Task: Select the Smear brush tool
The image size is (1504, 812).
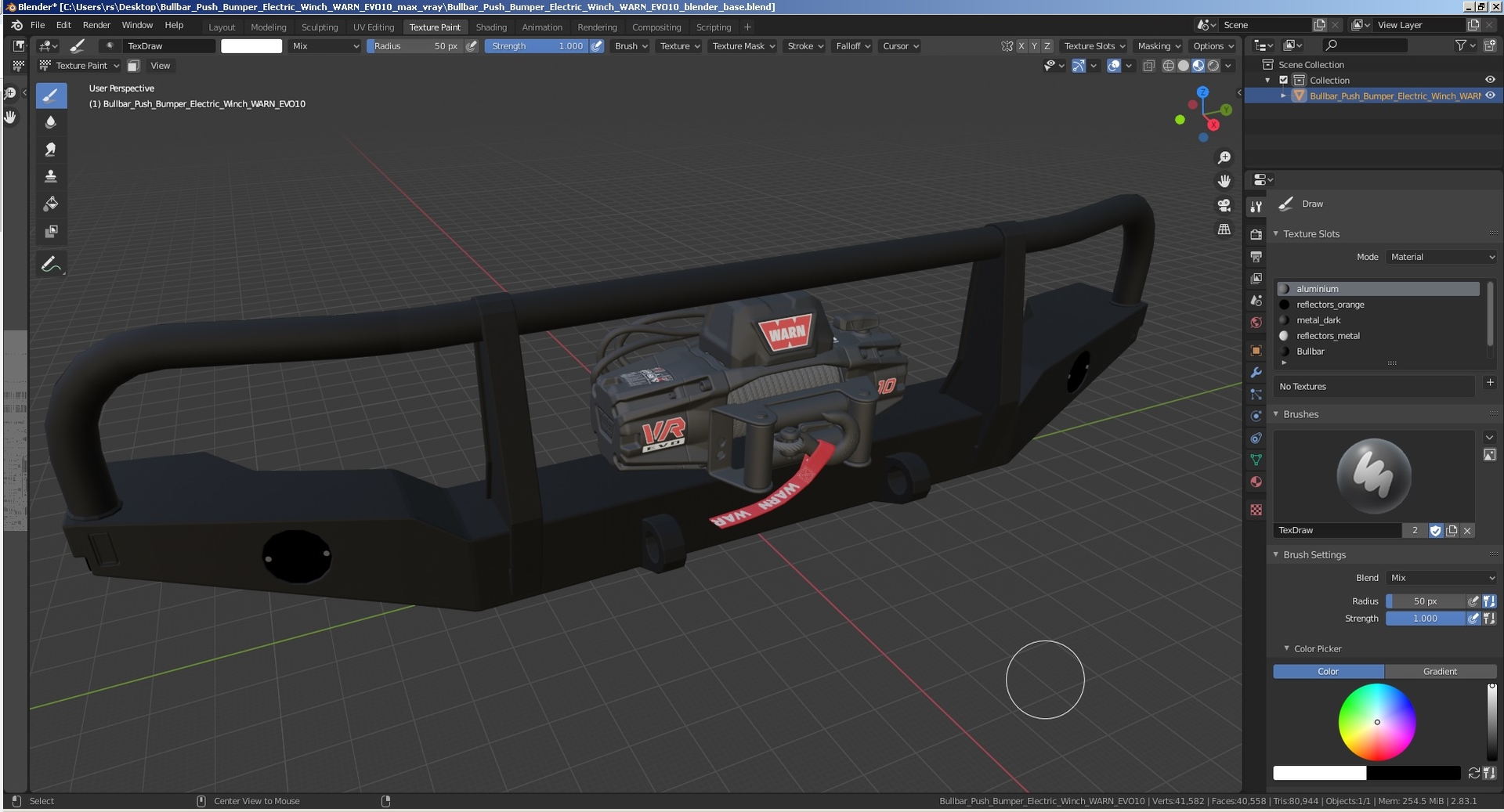Action: coord(52,149)
